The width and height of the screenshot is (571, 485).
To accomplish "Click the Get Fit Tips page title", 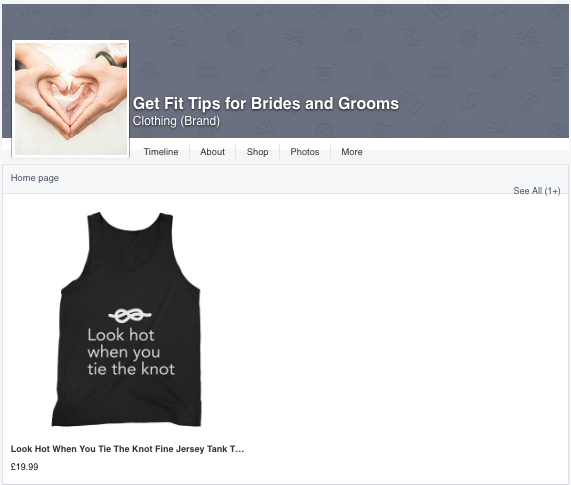I will click(x=266, y=103).
